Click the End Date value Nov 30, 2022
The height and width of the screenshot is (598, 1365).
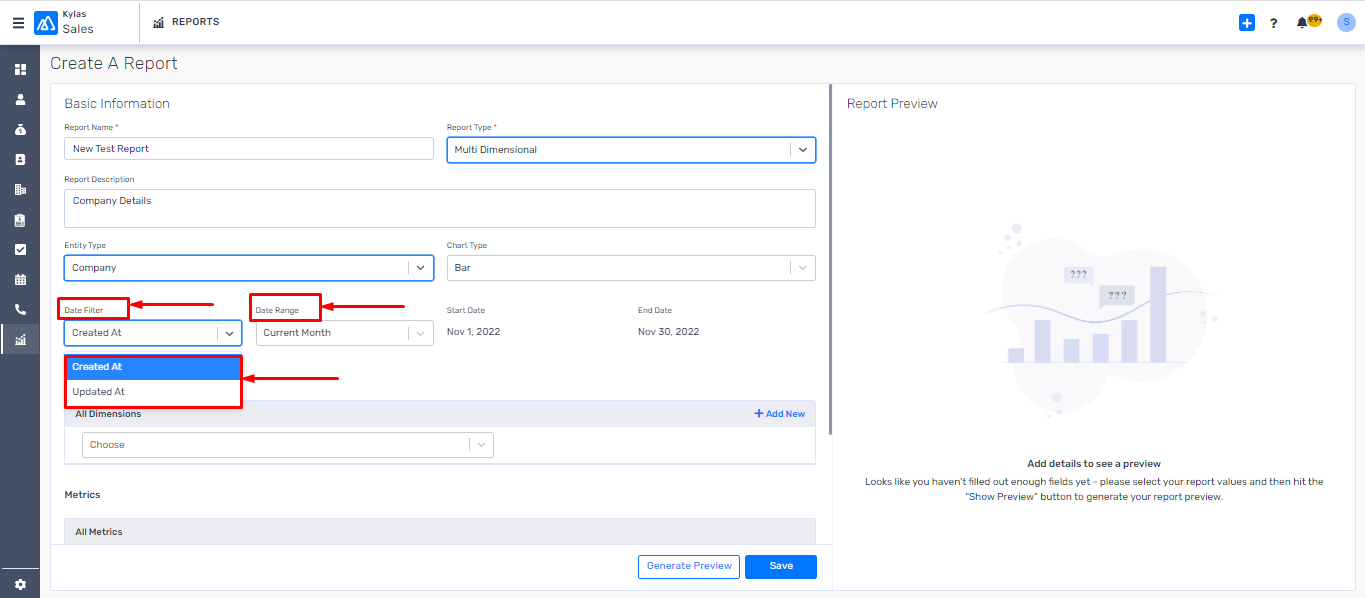[669, 332]
